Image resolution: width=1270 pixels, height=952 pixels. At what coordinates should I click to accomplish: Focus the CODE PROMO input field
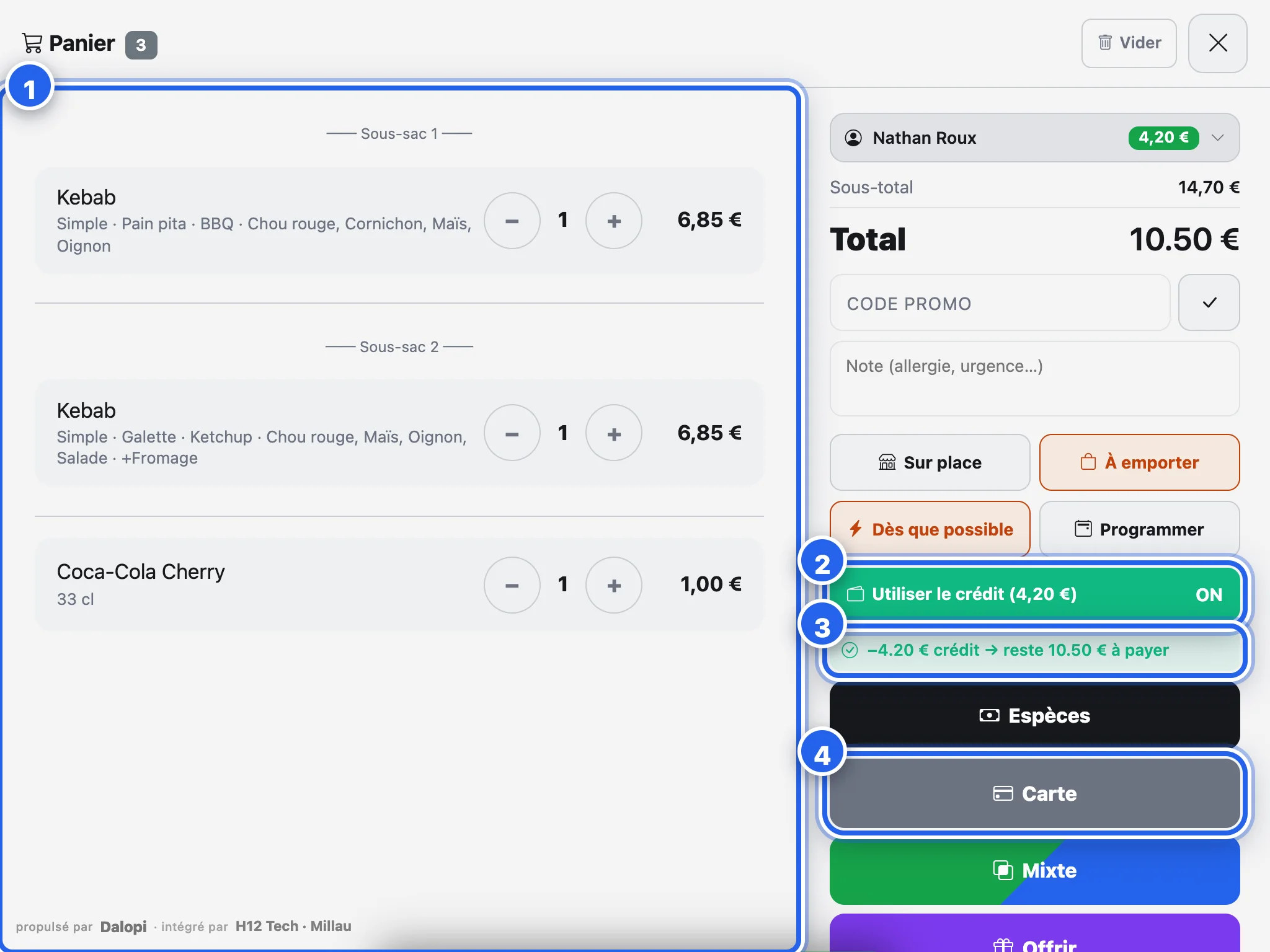(1000, 303)
